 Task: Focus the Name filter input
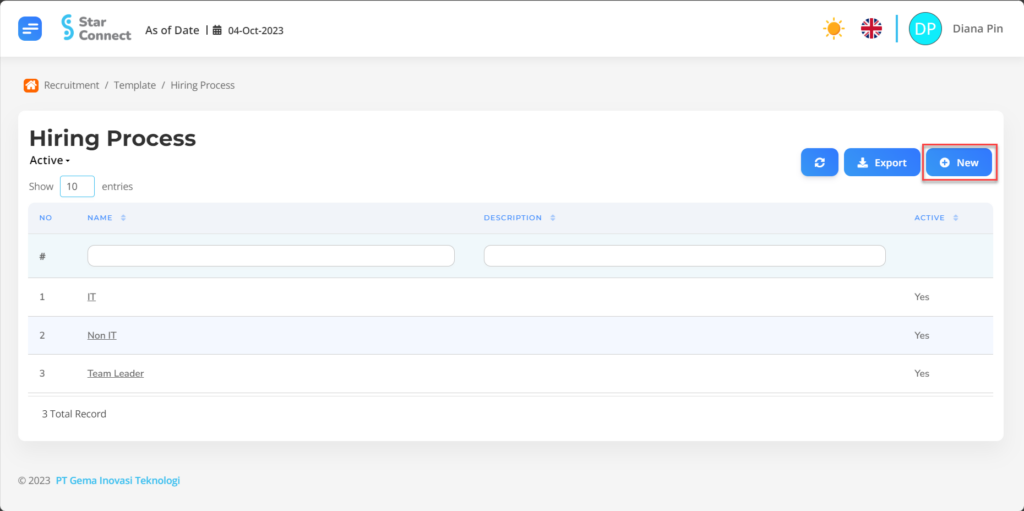coord(271,256)
